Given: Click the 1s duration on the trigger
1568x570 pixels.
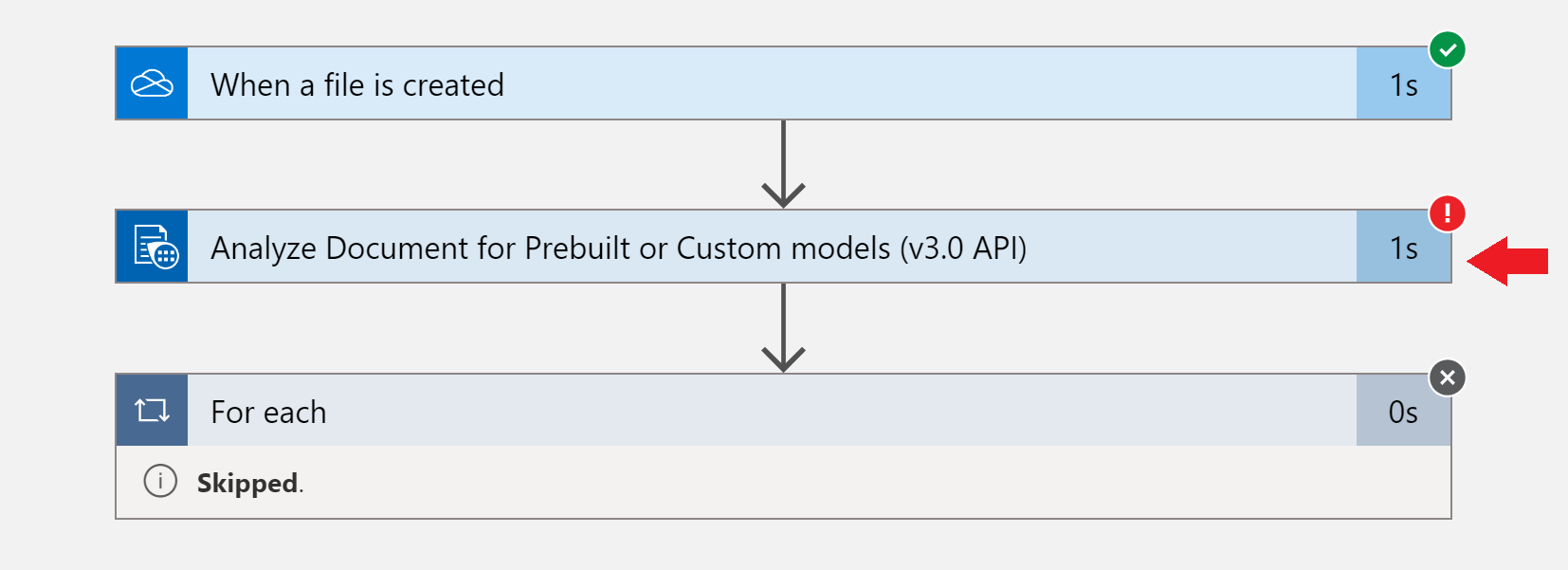Looking at the screenshot, I should pyautogui.click(x=1403, y=83).
